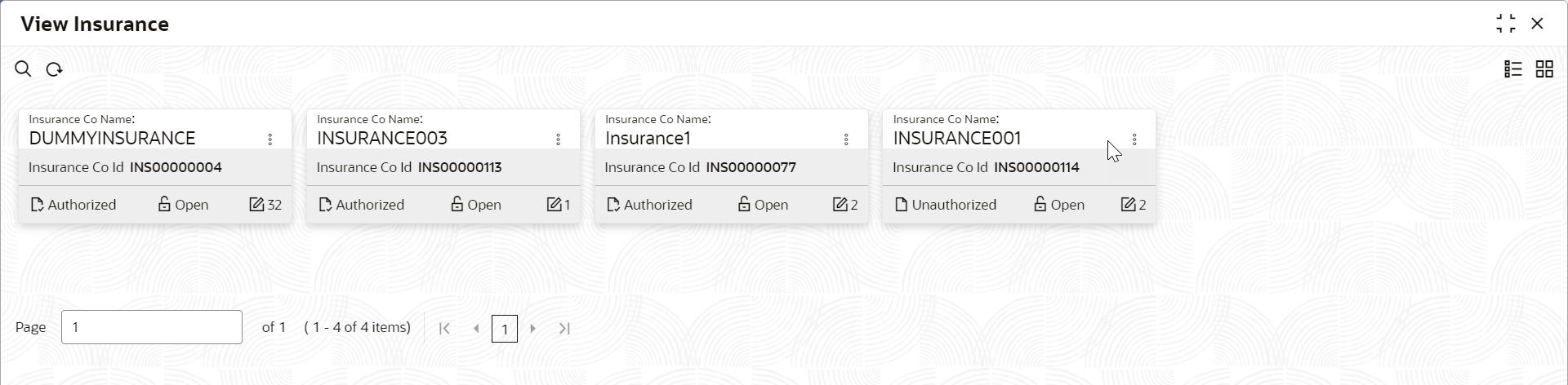Switch to list view layout
The height and width of the screenshot is (385, 1568).
click(x=1512, y=69)
